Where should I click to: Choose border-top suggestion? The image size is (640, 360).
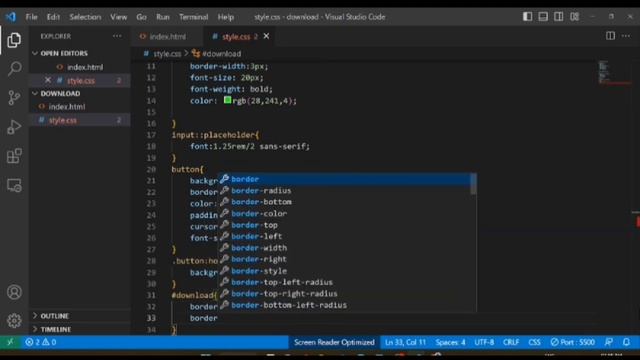[x=344, y=225]
